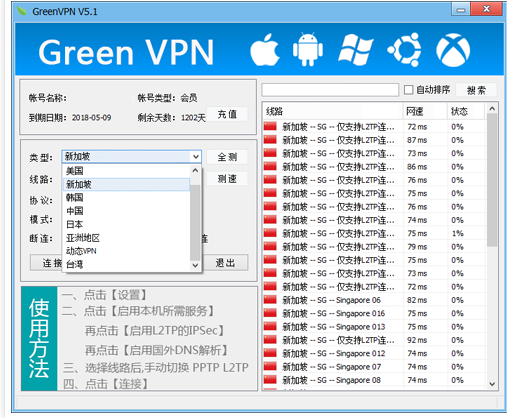The height and width of the screenshot is (418, 507).
Task: Click the server search input field
Action: pos(330,90)
